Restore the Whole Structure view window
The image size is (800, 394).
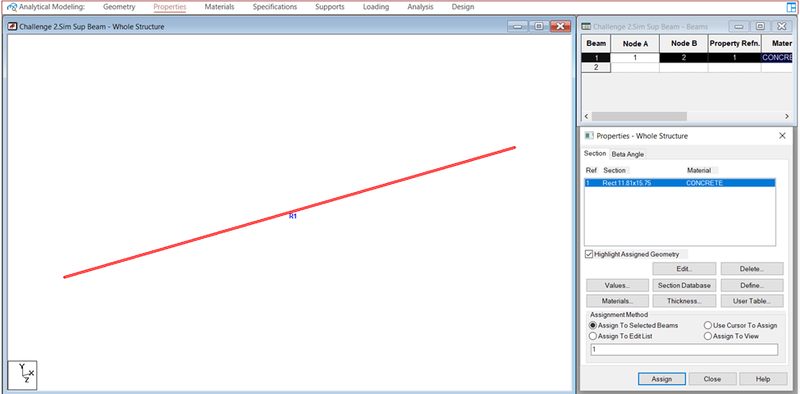[x=539, y=27]
